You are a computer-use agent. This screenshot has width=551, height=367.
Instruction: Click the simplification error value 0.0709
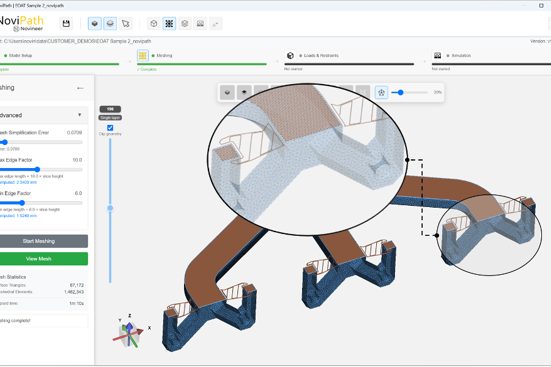point(74,133)
